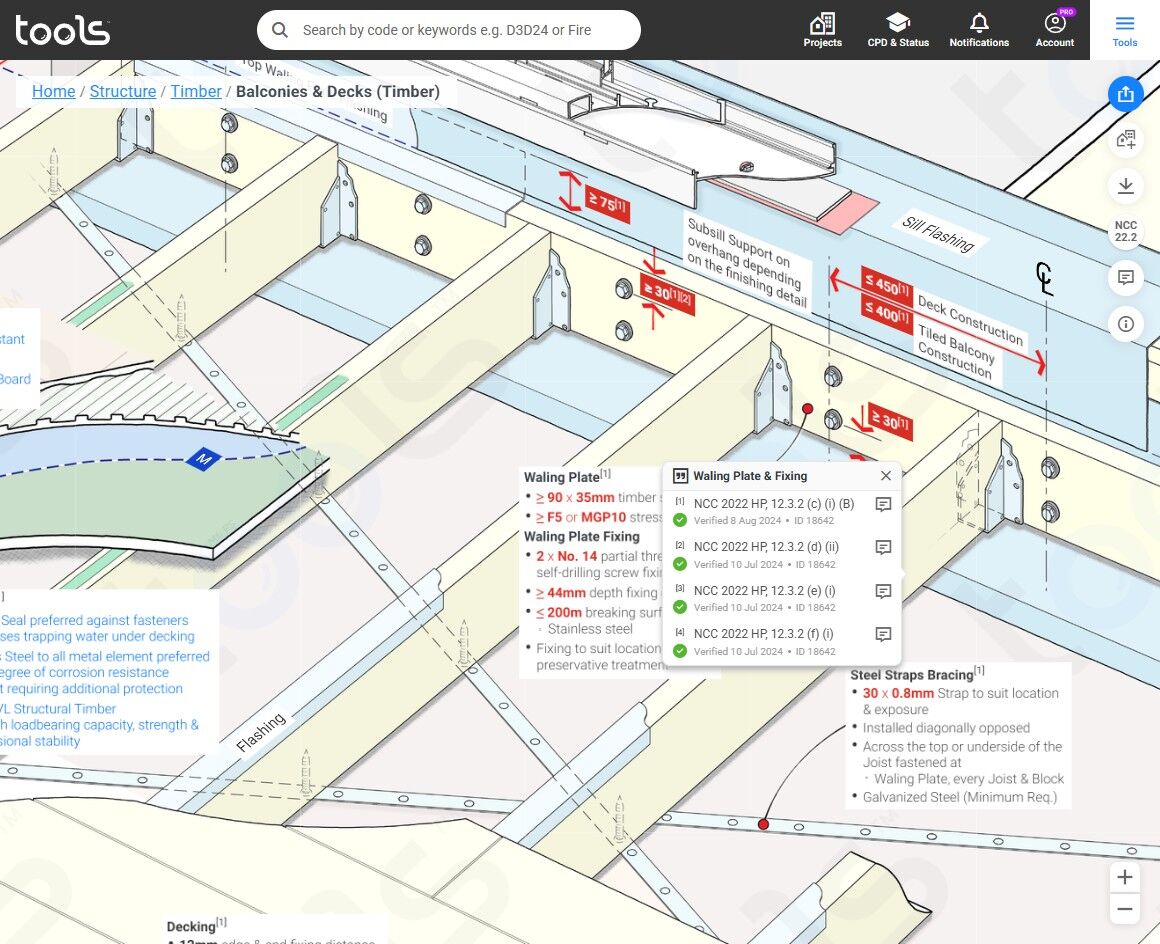Viewport: 1160px width, 944px height.
Task: Click the search by code input field
Action: click(460, 30)
